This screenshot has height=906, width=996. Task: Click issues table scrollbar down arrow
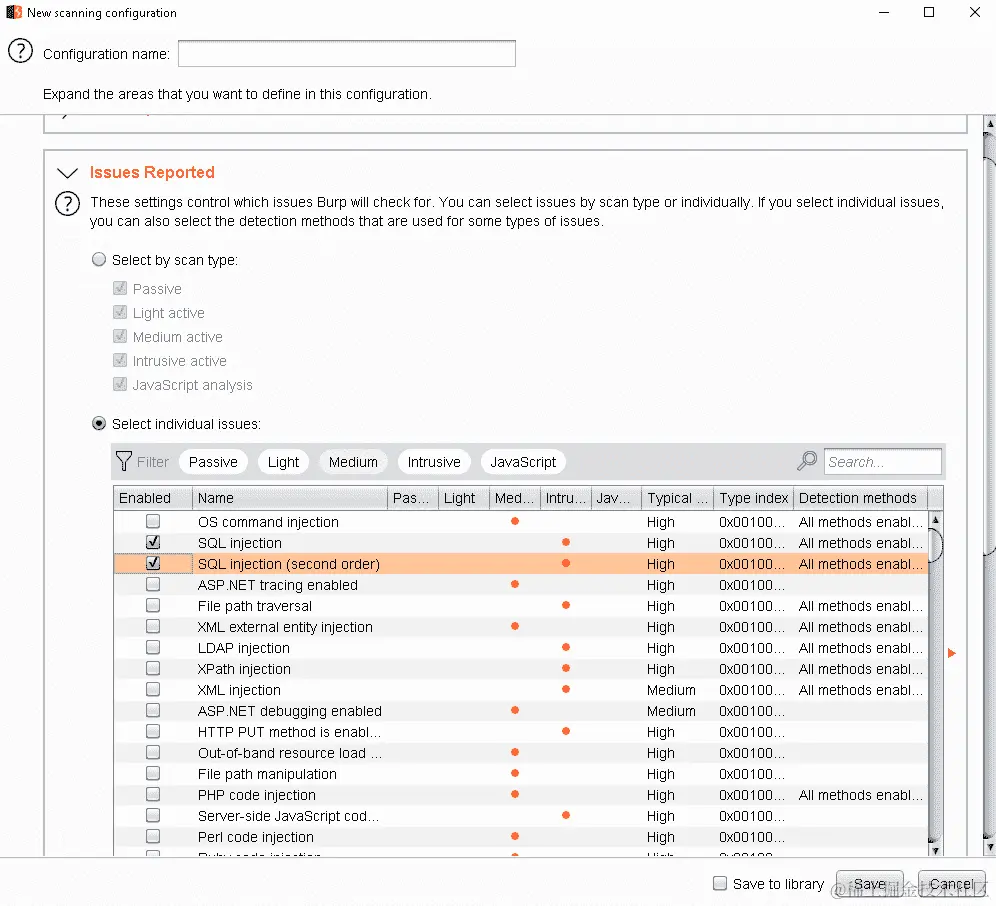[x=935, y=849]
